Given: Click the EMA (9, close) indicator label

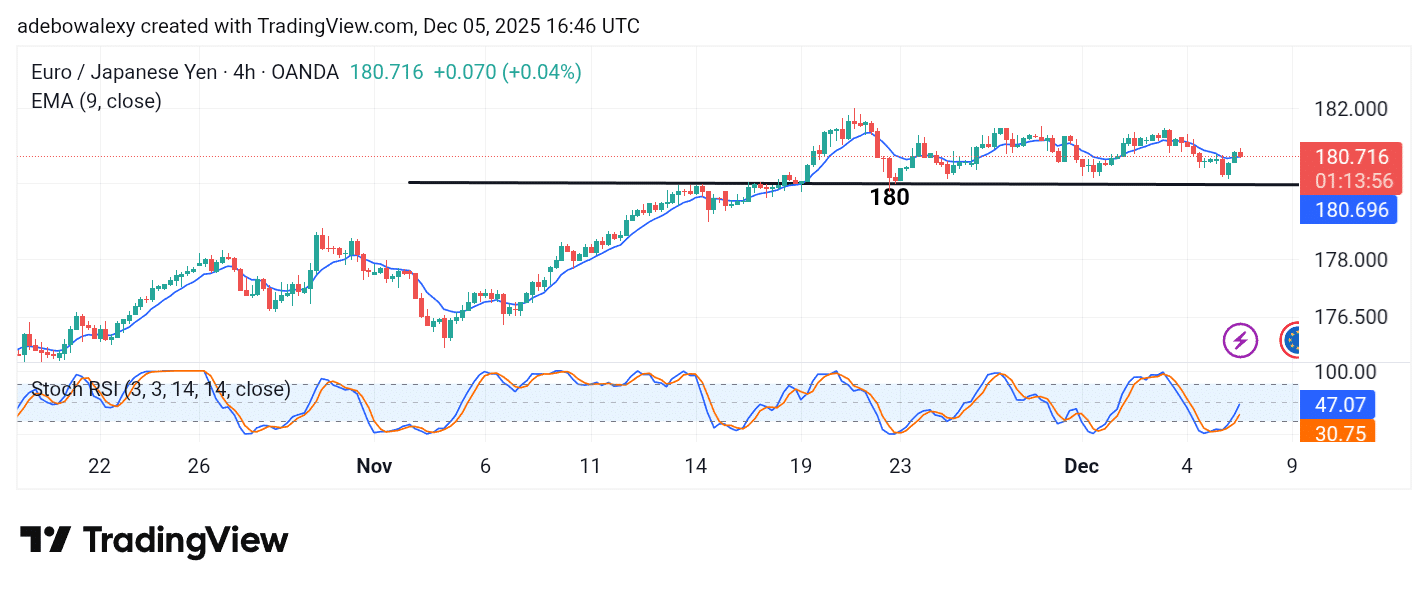Looking at the screenshot, I should [x=94, y=101].
